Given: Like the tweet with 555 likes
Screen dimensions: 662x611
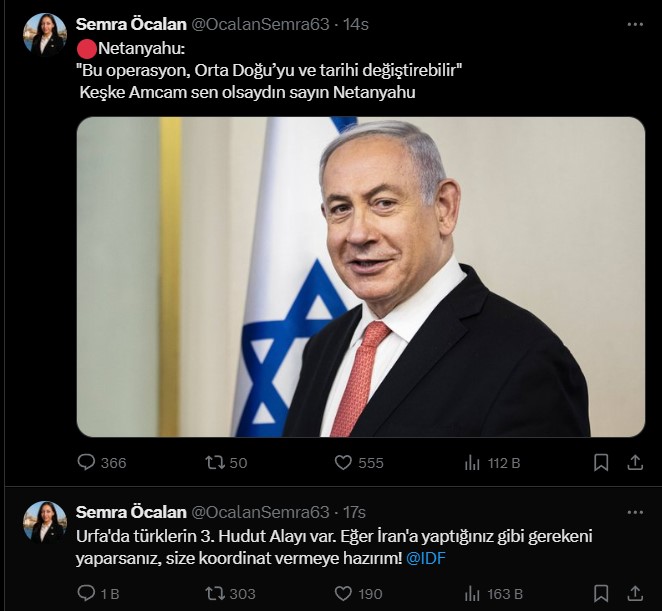Looking at the screenshot, I should (359, 462).
